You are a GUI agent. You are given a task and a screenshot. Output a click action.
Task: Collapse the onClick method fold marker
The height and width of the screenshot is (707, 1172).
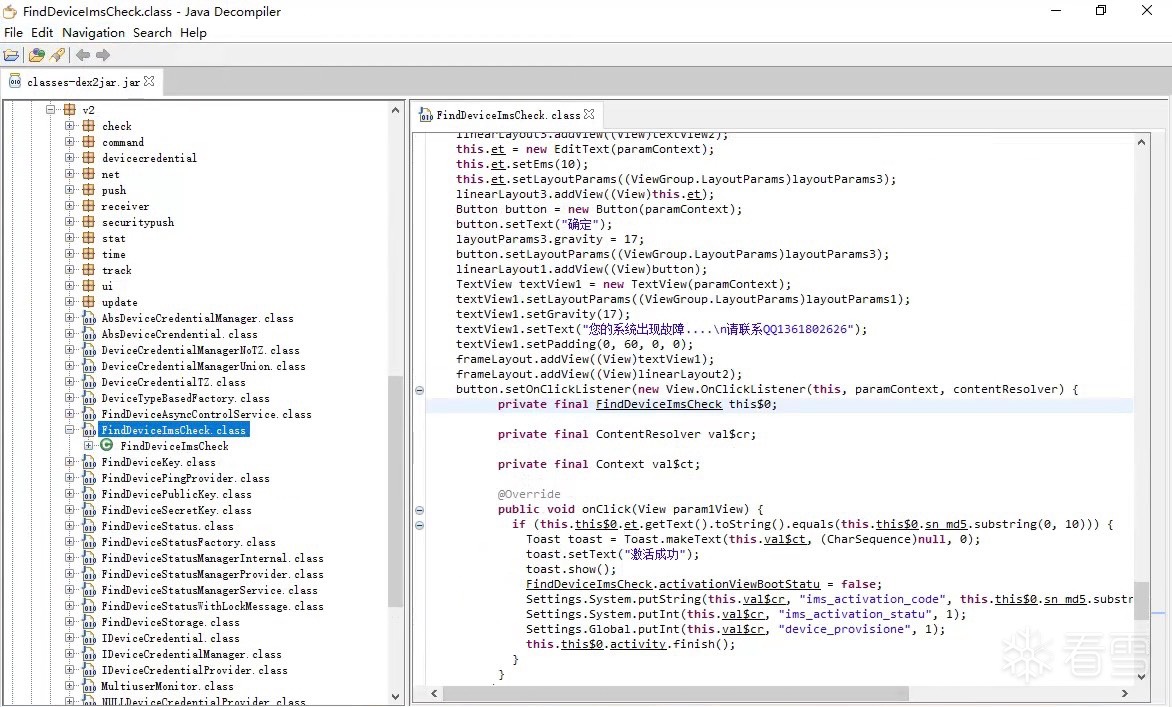419,510
